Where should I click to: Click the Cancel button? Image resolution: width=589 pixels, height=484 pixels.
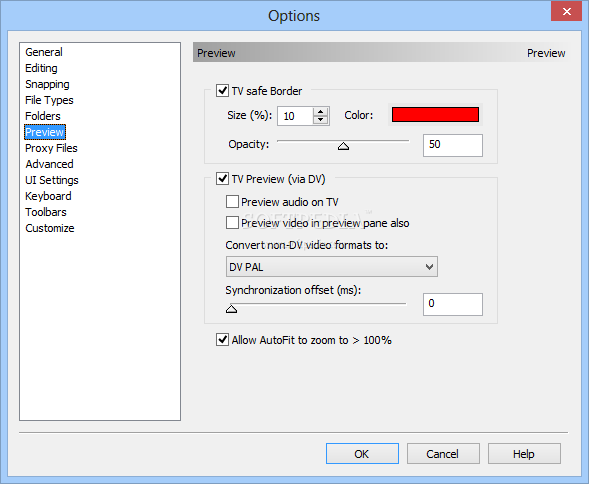coord(443,454)
